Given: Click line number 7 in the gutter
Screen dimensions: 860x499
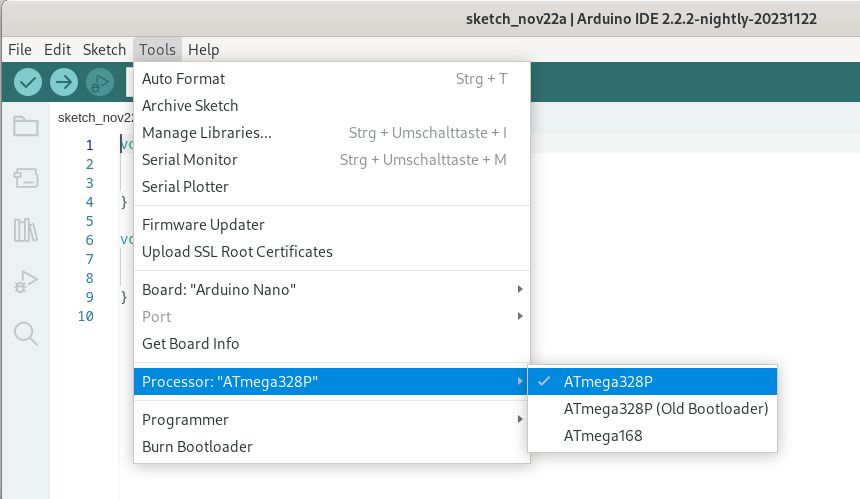Looking at the screenshot, I should 89,259.
